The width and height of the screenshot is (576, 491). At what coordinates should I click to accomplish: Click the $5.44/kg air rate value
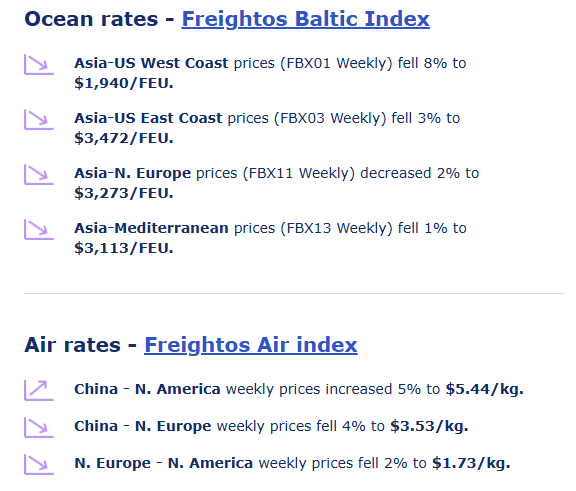485,389
